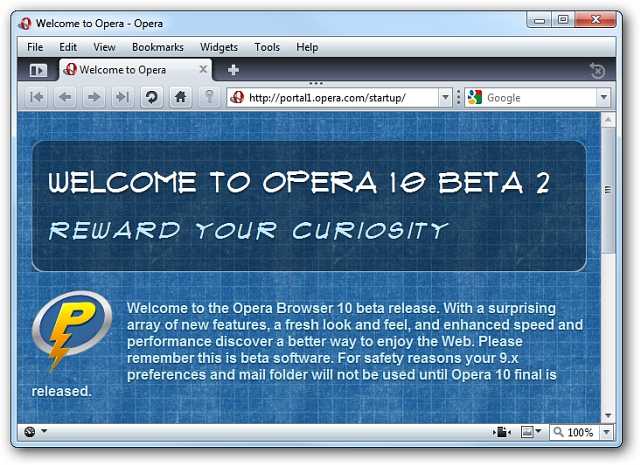Image resolution: width=640 pixels, height=465 pixels.
Task: Expand the Opera Link dropdown arrow
Action: (x=44, y=431)
